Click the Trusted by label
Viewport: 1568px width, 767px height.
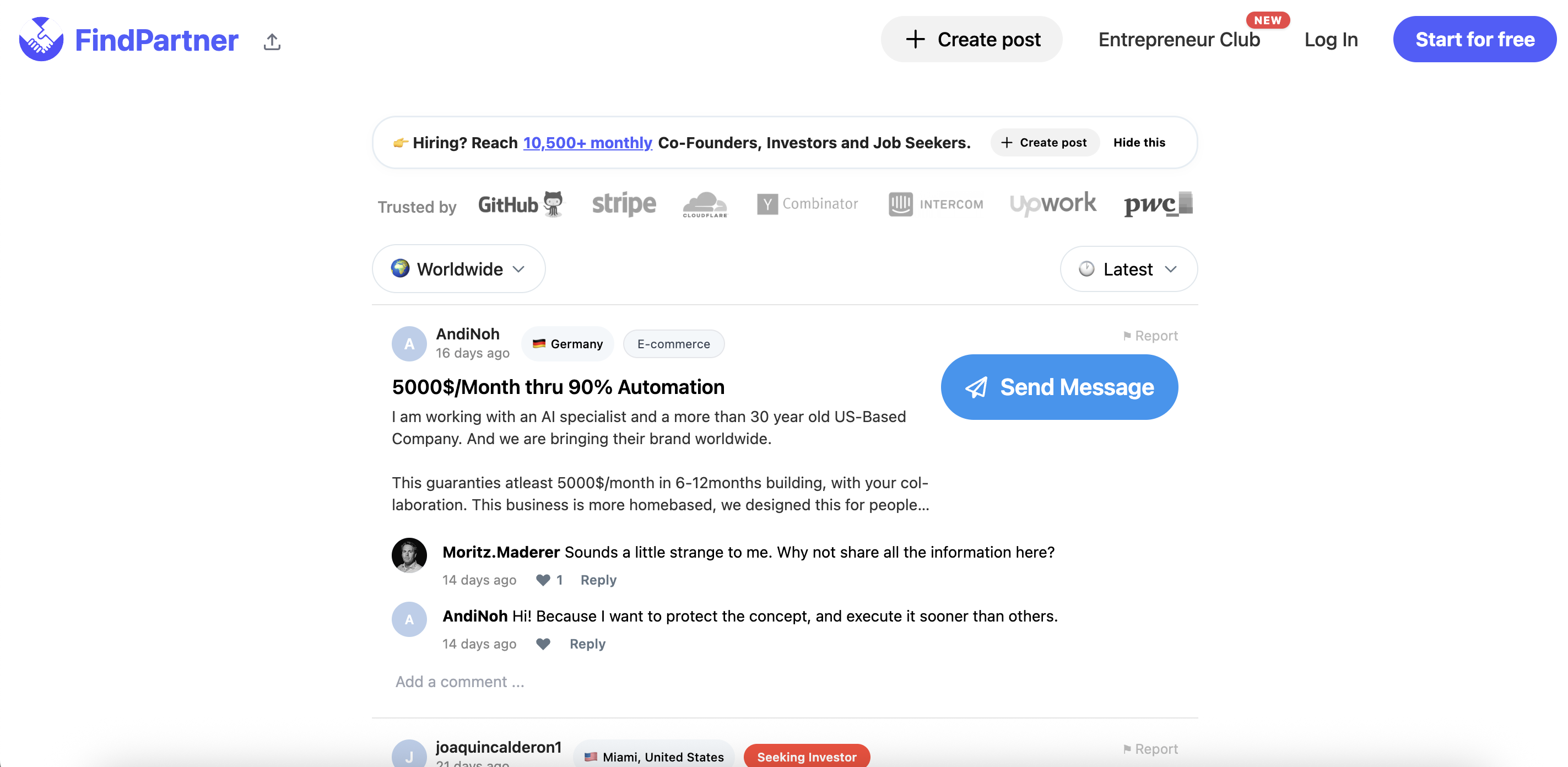tap(417, 207)
